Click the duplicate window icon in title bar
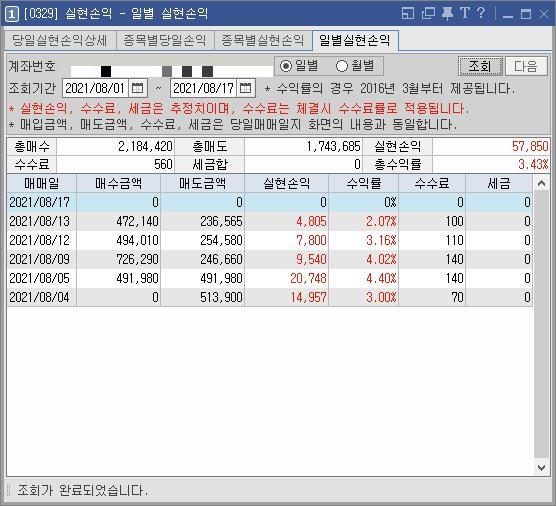 click(428, 13)
